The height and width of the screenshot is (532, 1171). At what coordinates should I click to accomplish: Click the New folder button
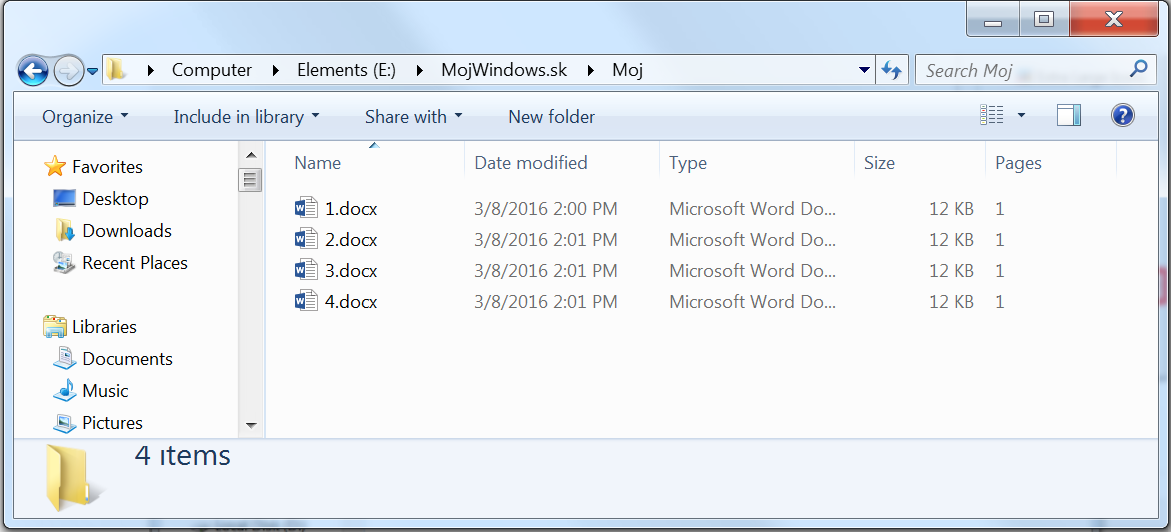[x=551, y=117]
